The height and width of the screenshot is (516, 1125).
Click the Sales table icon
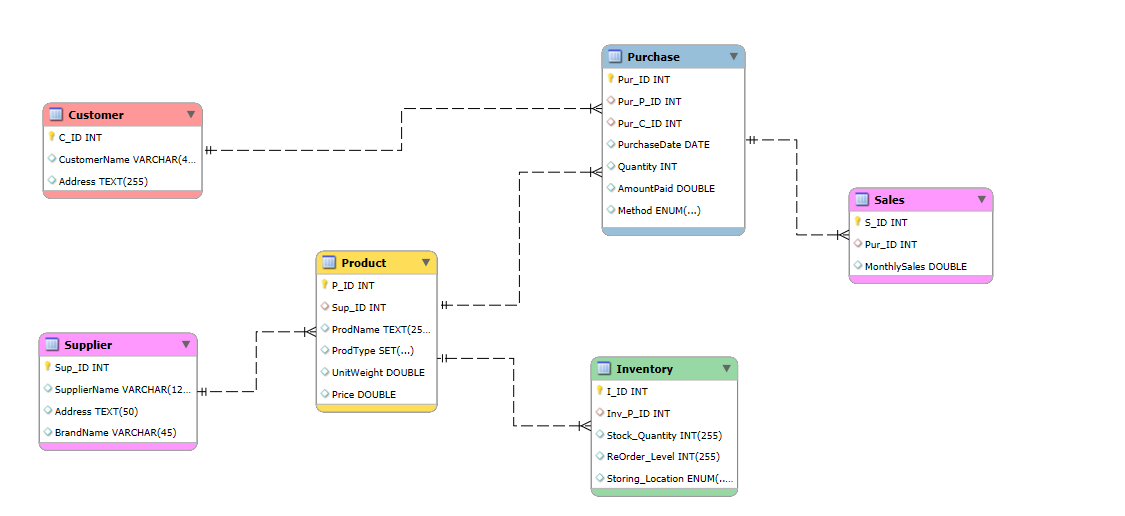pos(862,200)
